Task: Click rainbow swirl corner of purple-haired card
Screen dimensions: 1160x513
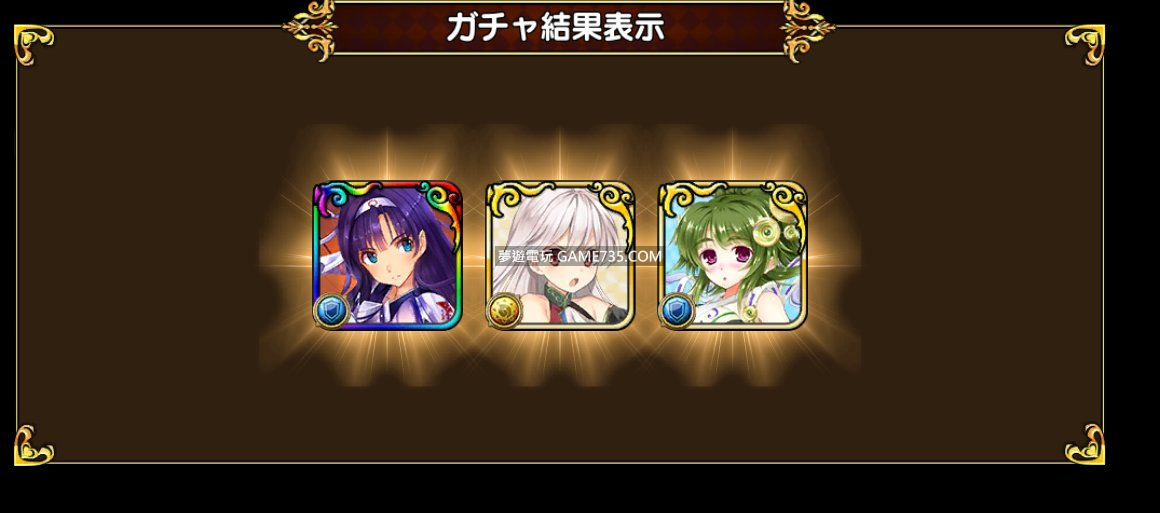Action: 440,200
